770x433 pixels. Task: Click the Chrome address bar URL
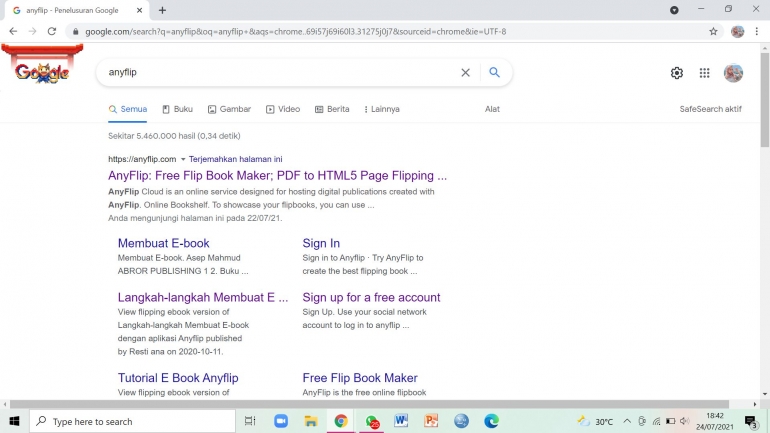click(x=296, y=31)
